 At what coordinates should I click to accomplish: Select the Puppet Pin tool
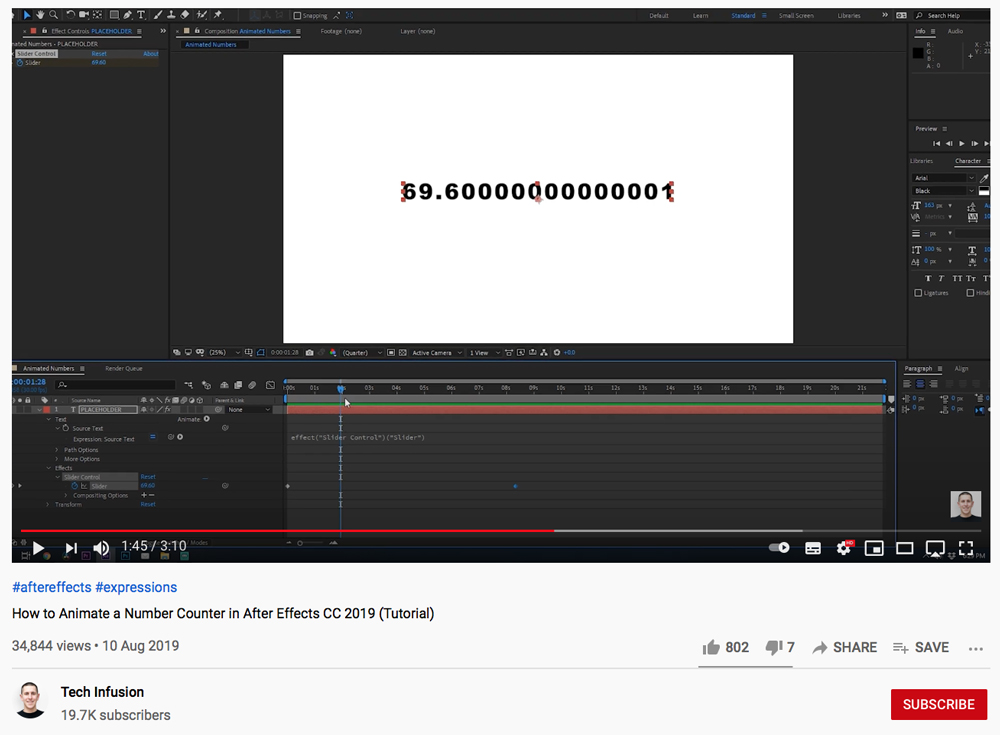(x=218, y=15)
